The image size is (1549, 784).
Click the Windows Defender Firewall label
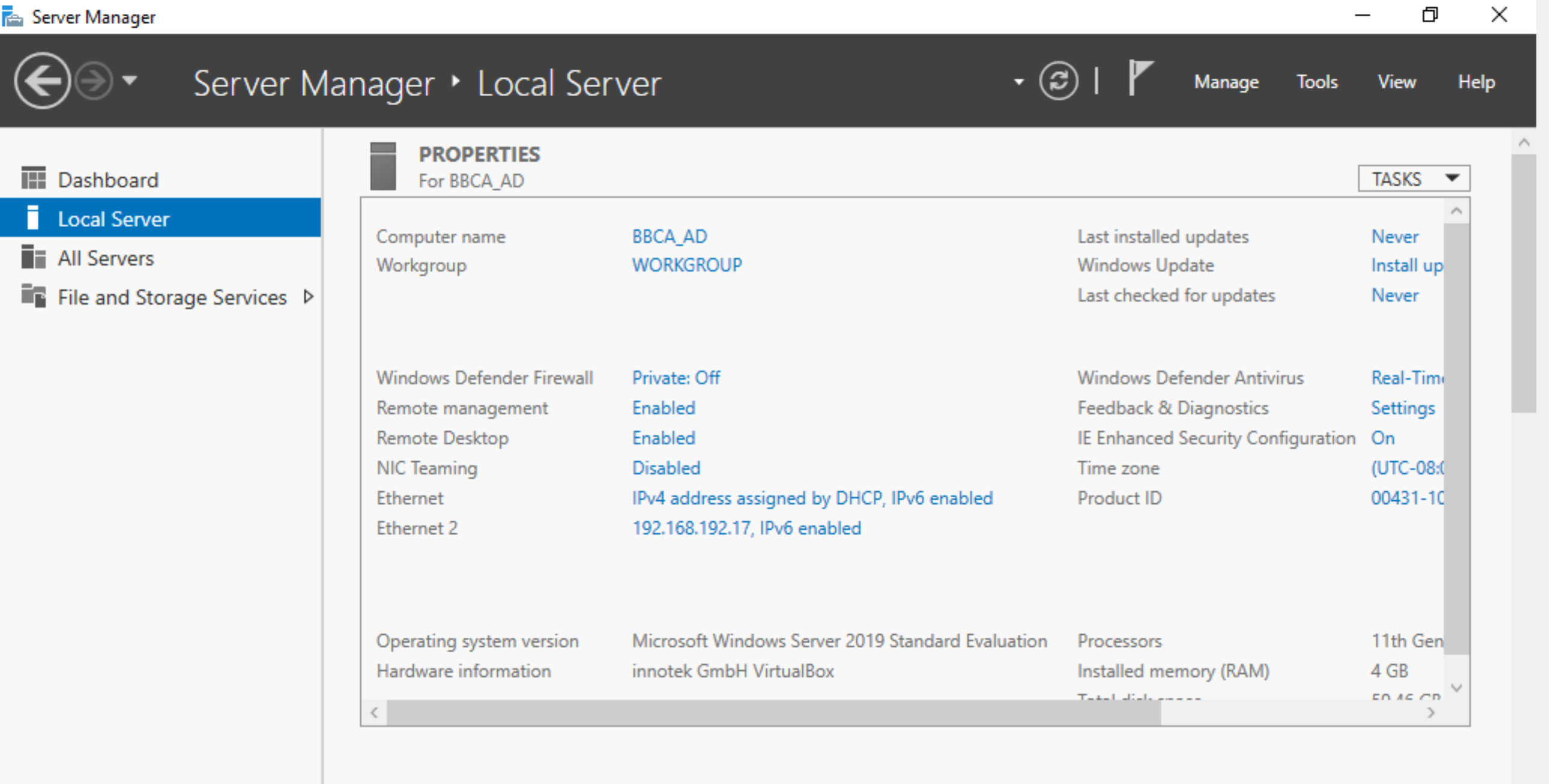tap(485, 378)
